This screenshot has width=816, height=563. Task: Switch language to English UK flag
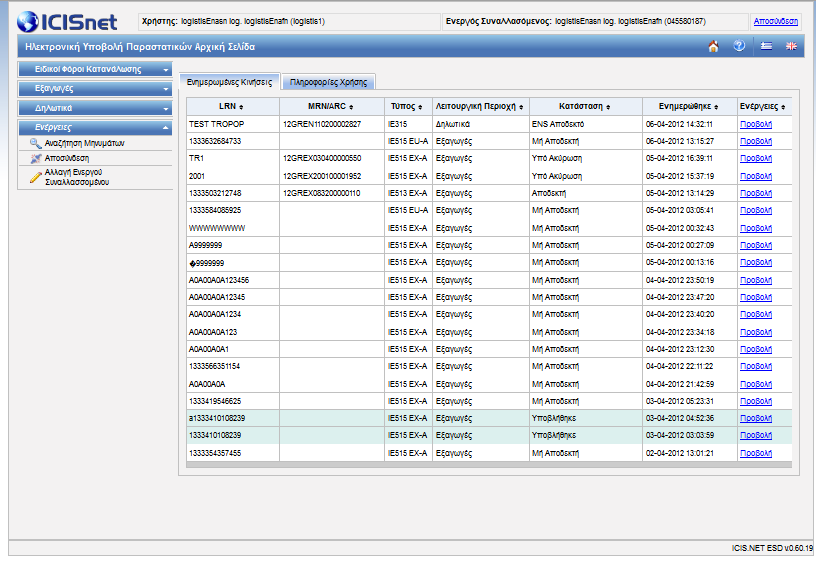791,46
